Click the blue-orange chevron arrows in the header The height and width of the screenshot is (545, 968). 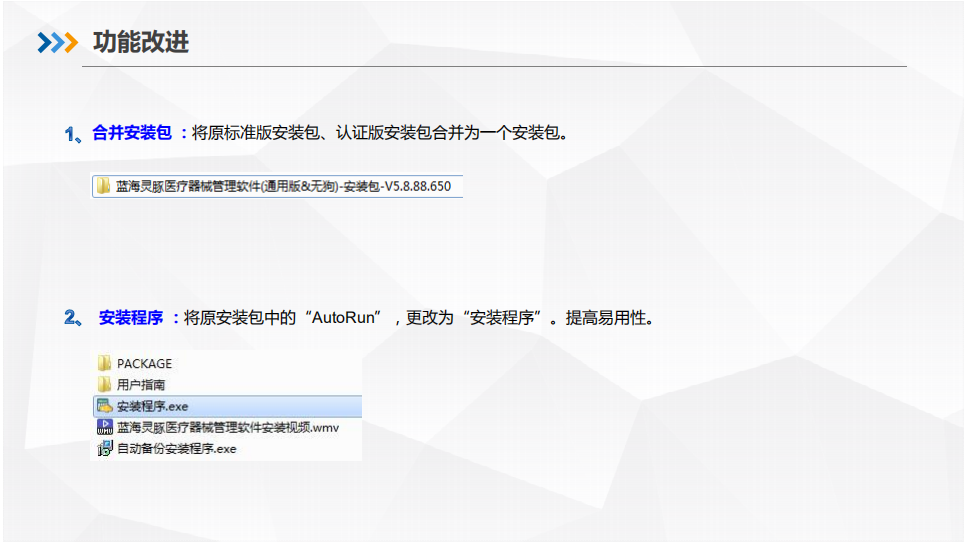[x=57, y=42]
